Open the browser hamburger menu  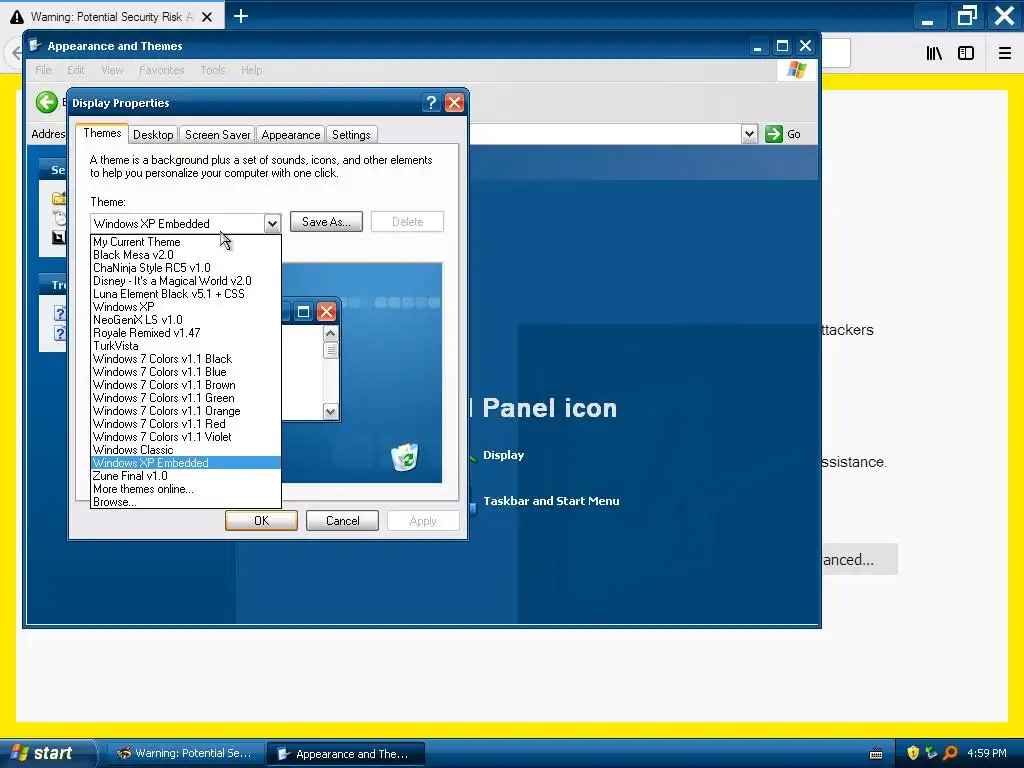pos(1005,53)
